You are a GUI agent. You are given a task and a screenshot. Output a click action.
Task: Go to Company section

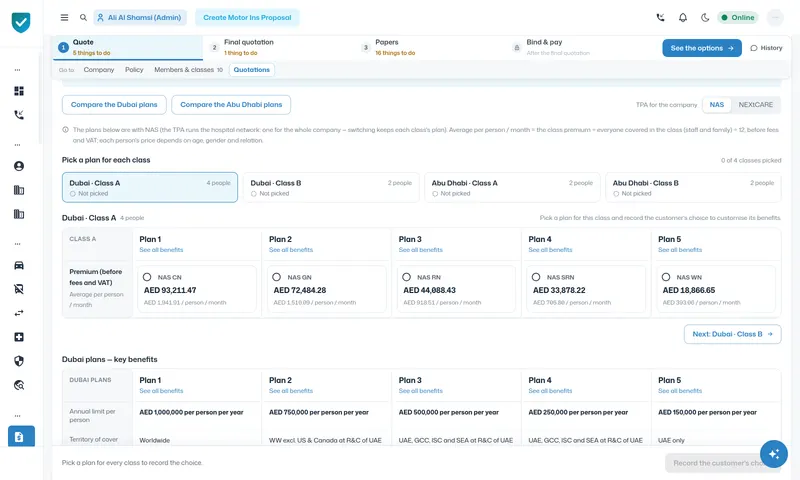tap(99, 70)
